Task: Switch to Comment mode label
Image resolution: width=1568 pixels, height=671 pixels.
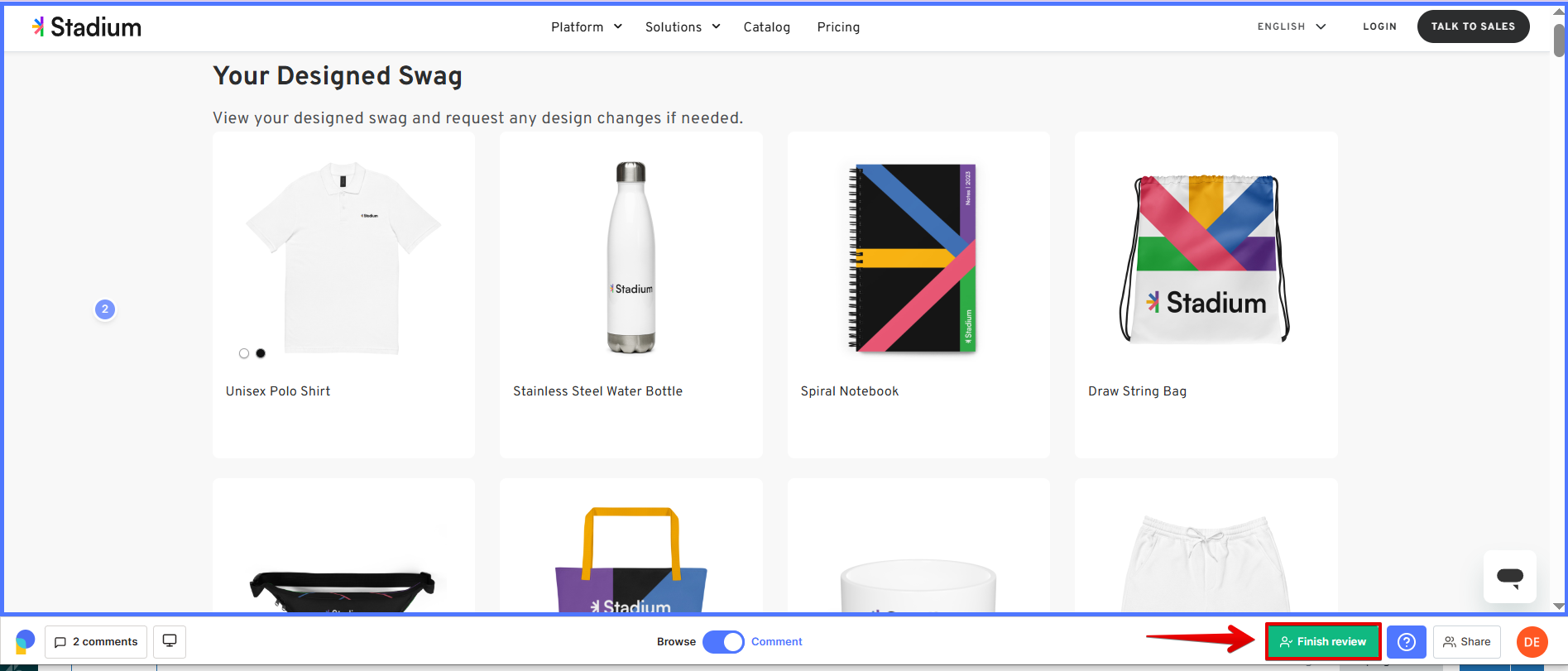Action: pos(777,642)
